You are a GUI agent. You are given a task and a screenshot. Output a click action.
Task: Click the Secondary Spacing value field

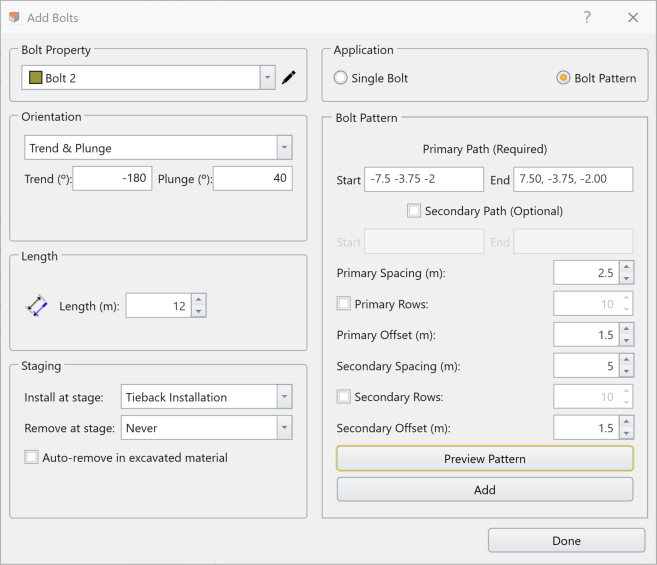click(586, 365)
